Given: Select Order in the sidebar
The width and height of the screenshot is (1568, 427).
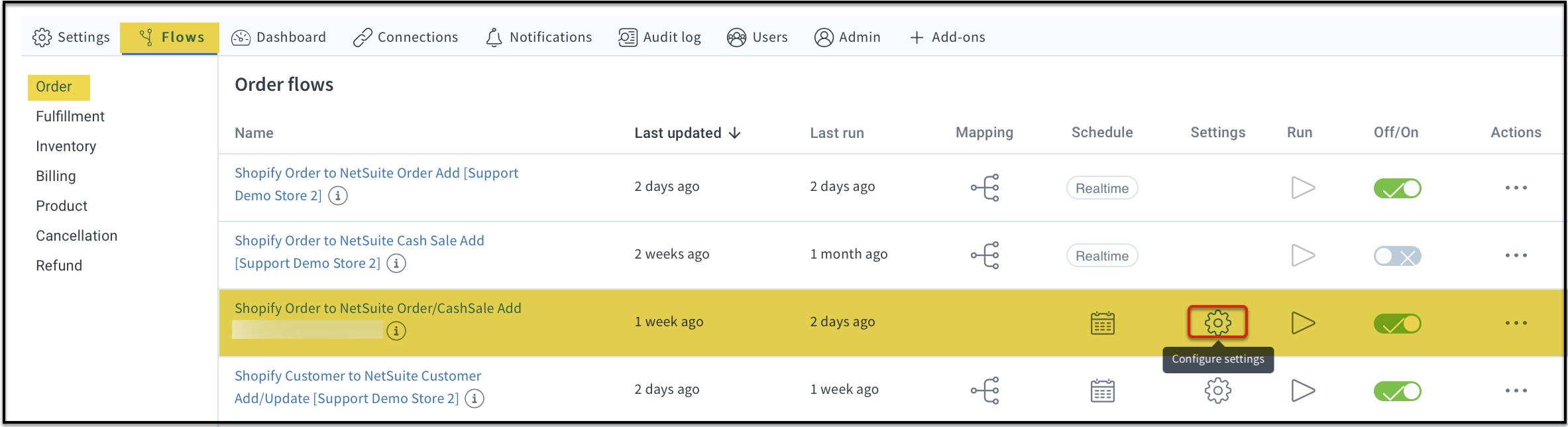Looking at the screenshot, I should click(54, 87).
